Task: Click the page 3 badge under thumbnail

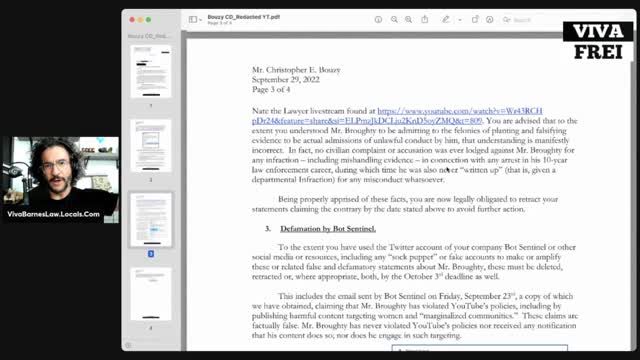Action: click(151, 254)
